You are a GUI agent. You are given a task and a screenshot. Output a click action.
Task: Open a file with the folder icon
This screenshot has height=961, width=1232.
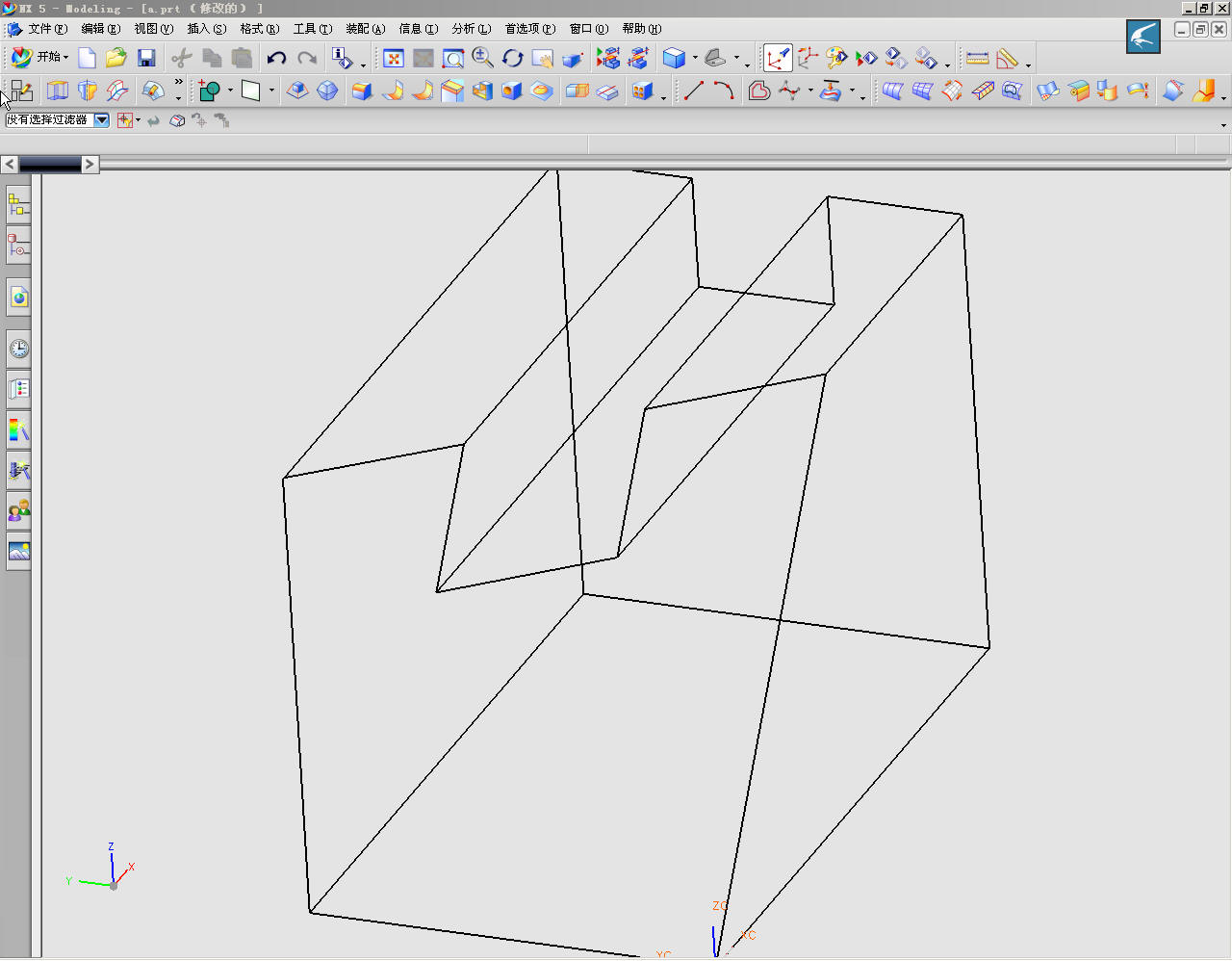tap(116, 58)
